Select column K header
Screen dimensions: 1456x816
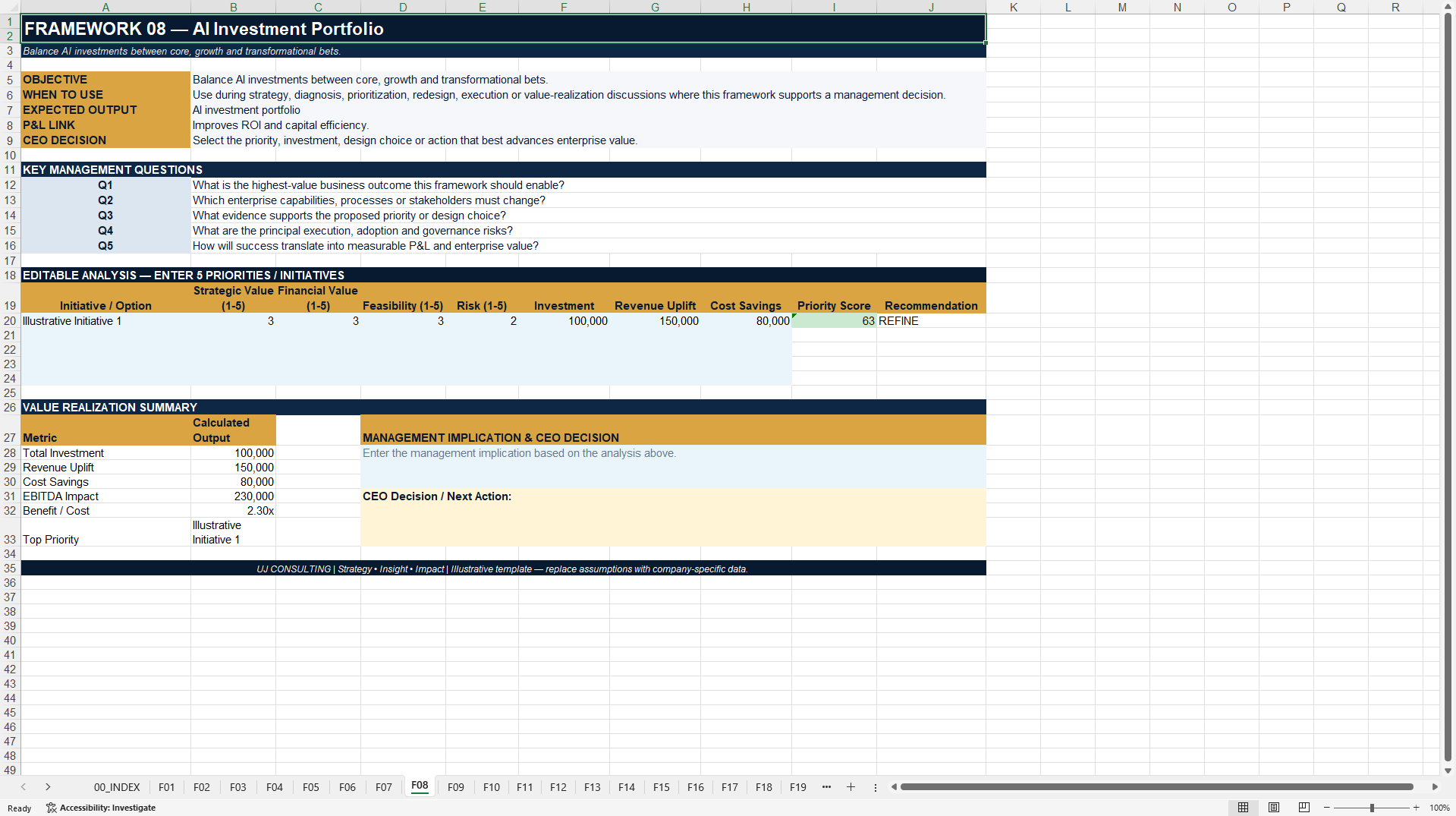coord(1013,7)
